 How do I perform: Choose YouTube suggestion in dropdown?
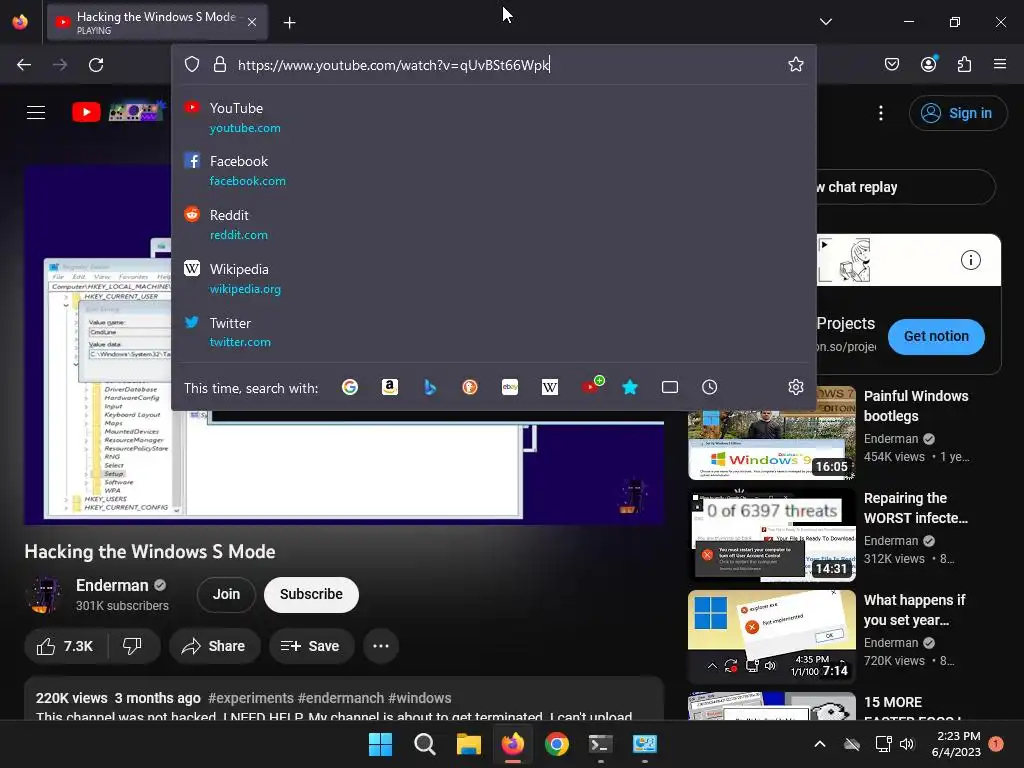tap(494, 118)
